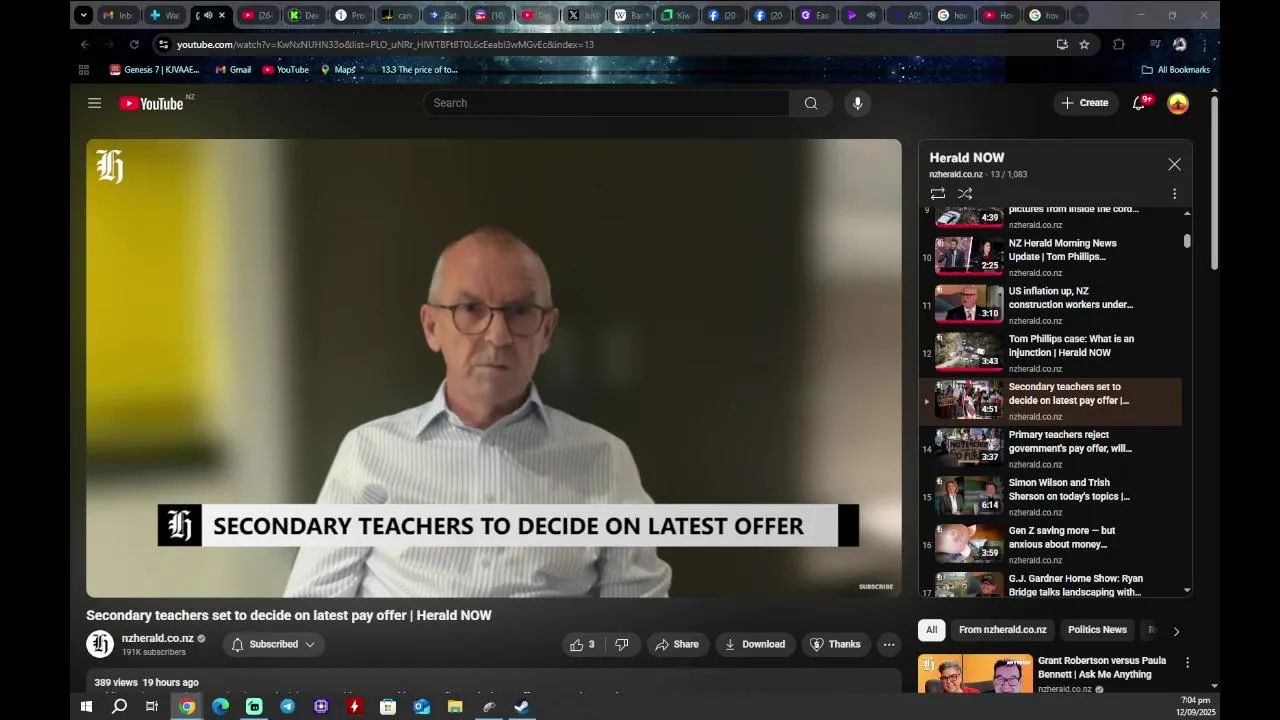The image size is (1280, 720).
Task: Download the video
Action: (755, 644)
